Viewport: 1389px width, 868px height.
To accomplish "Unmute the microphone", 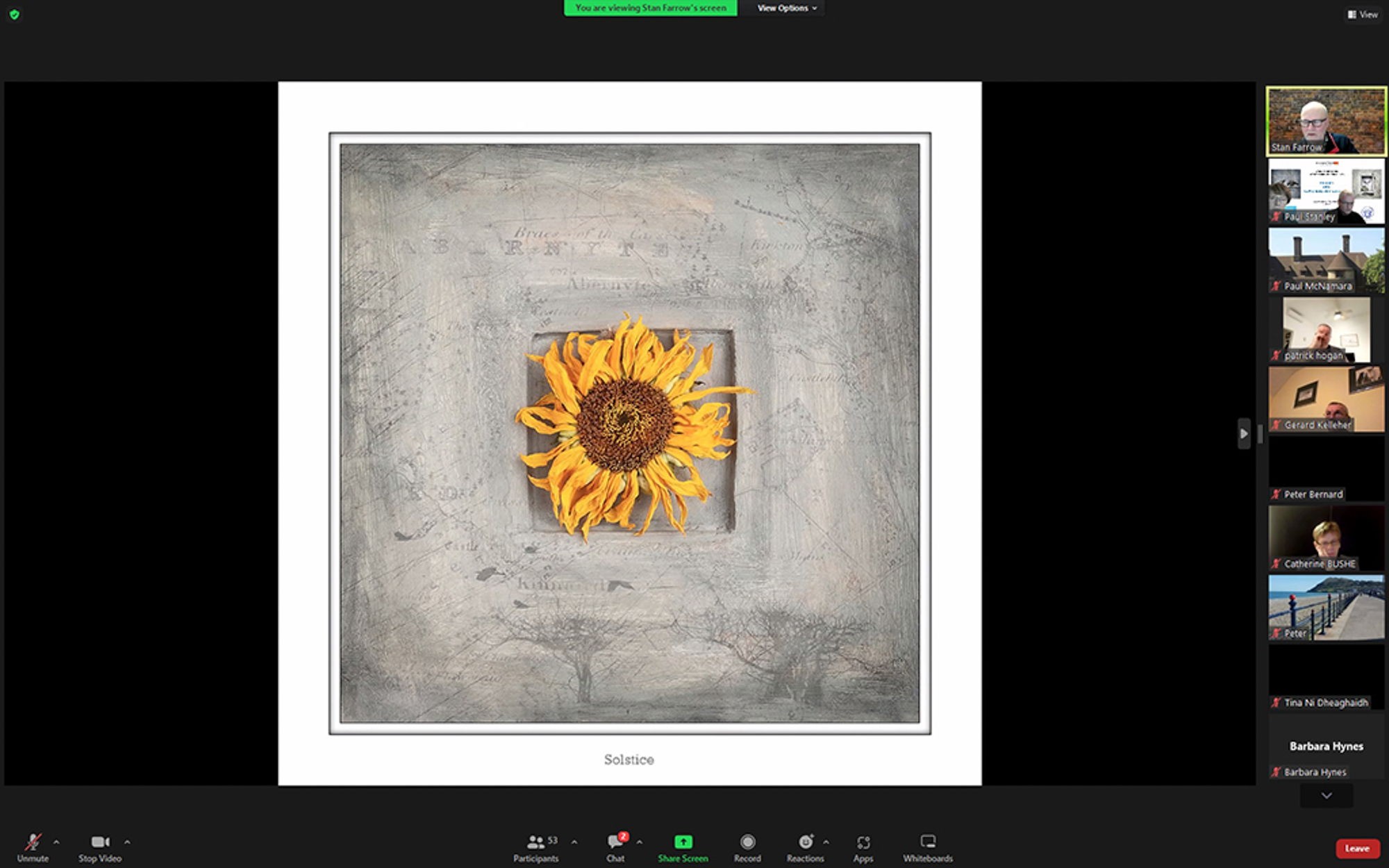I will [x=33, y=847].
